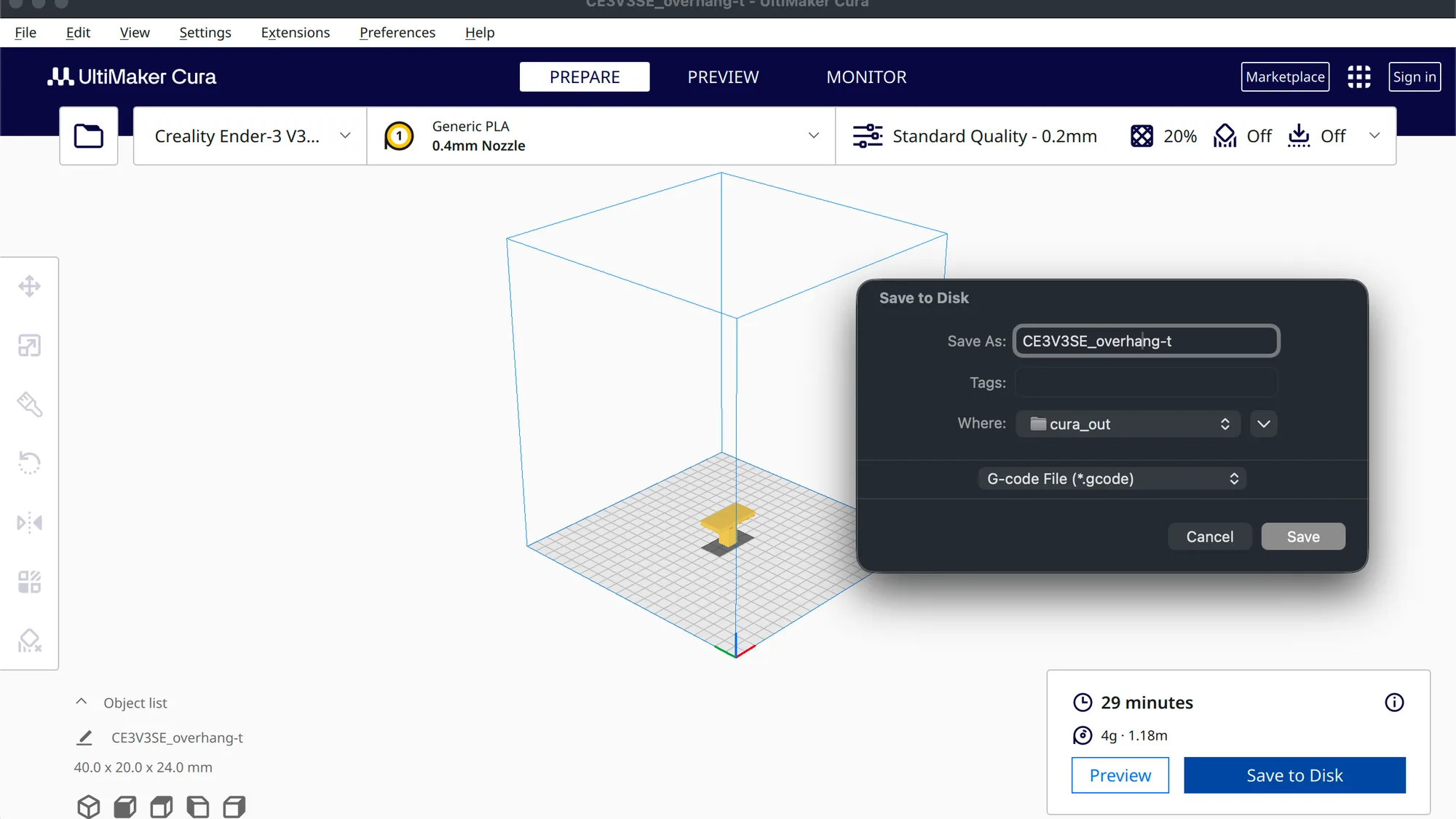
Task: Click the extruder 1 material icon
Action: coord(399,136)
